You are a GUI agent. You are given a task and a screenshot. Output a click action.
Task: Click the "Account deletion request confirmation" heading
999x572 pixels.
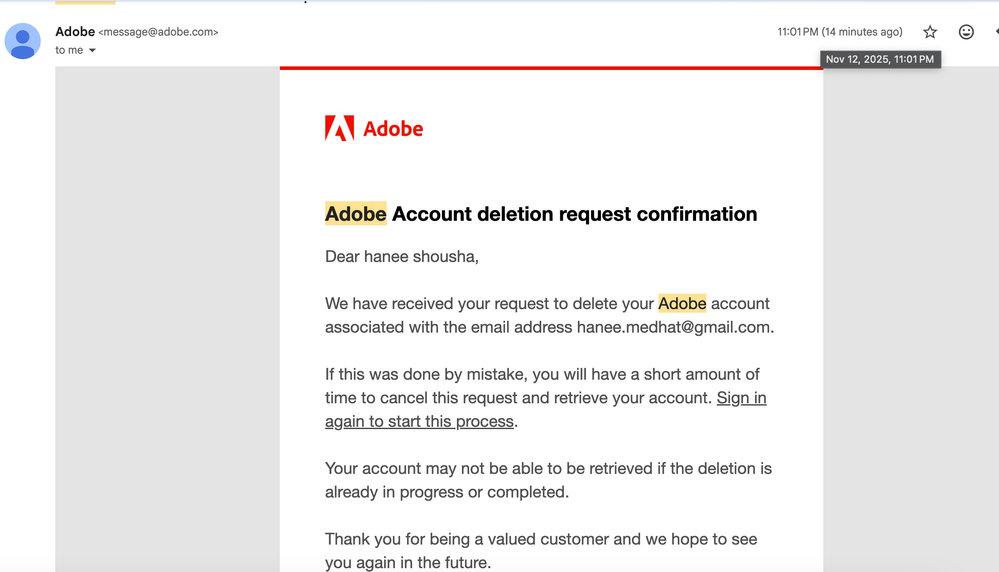[x=574, y=214]
